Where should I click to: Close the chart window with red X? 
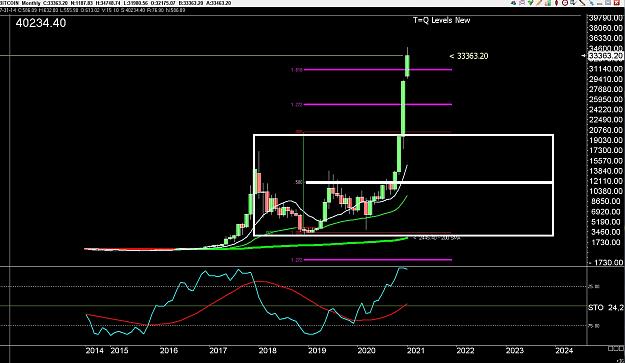(616, 3)
